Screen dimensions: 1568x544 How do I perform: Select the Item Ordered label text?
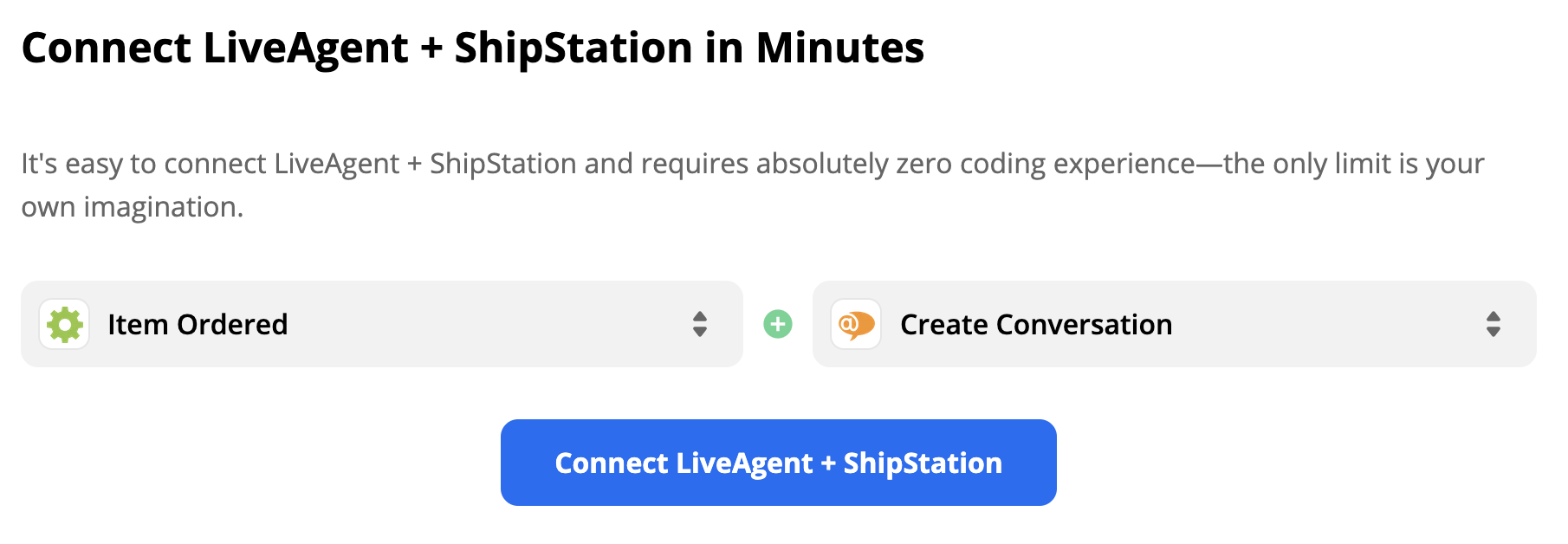198,324
